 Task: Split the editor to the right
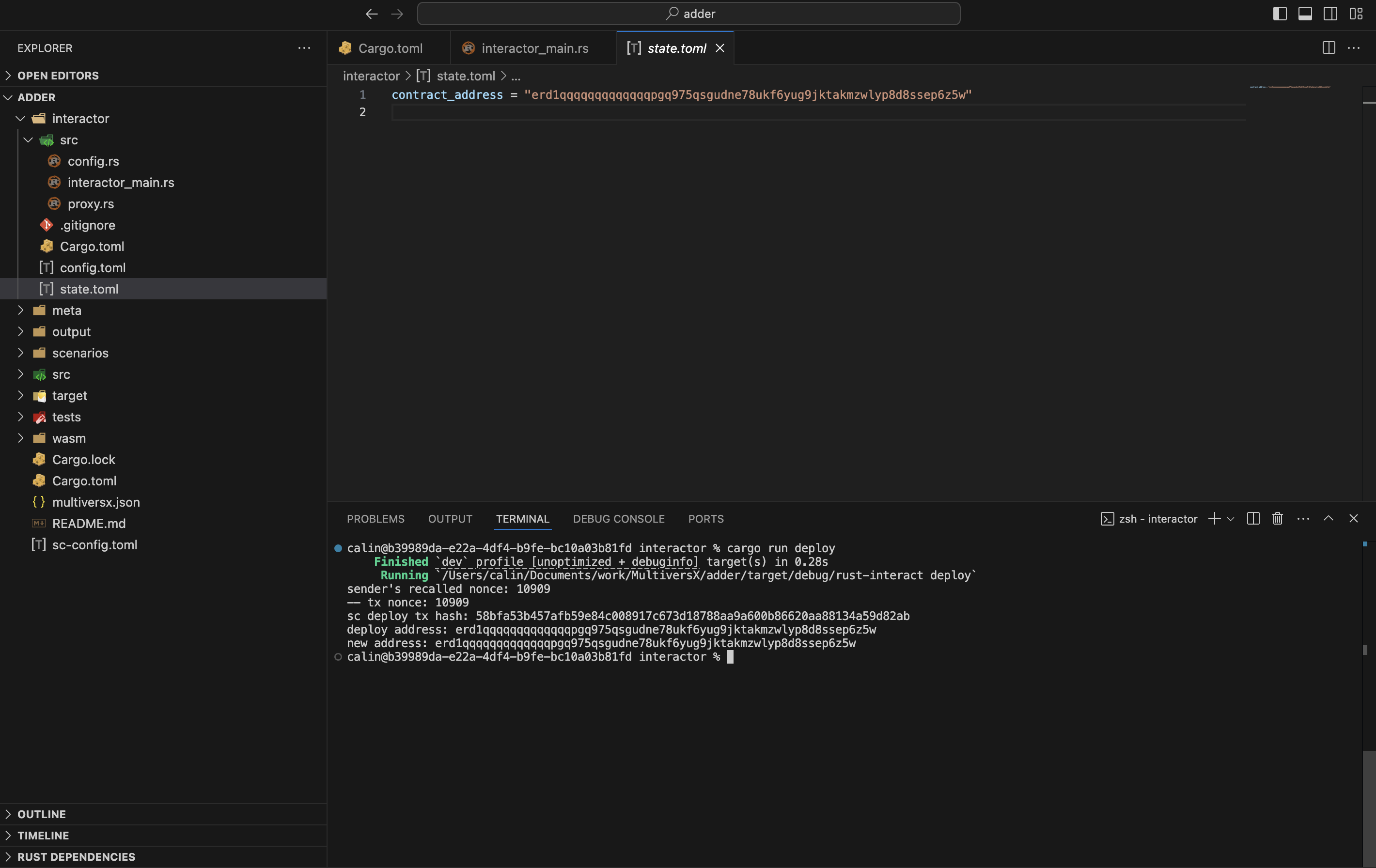click(1329, 48)
